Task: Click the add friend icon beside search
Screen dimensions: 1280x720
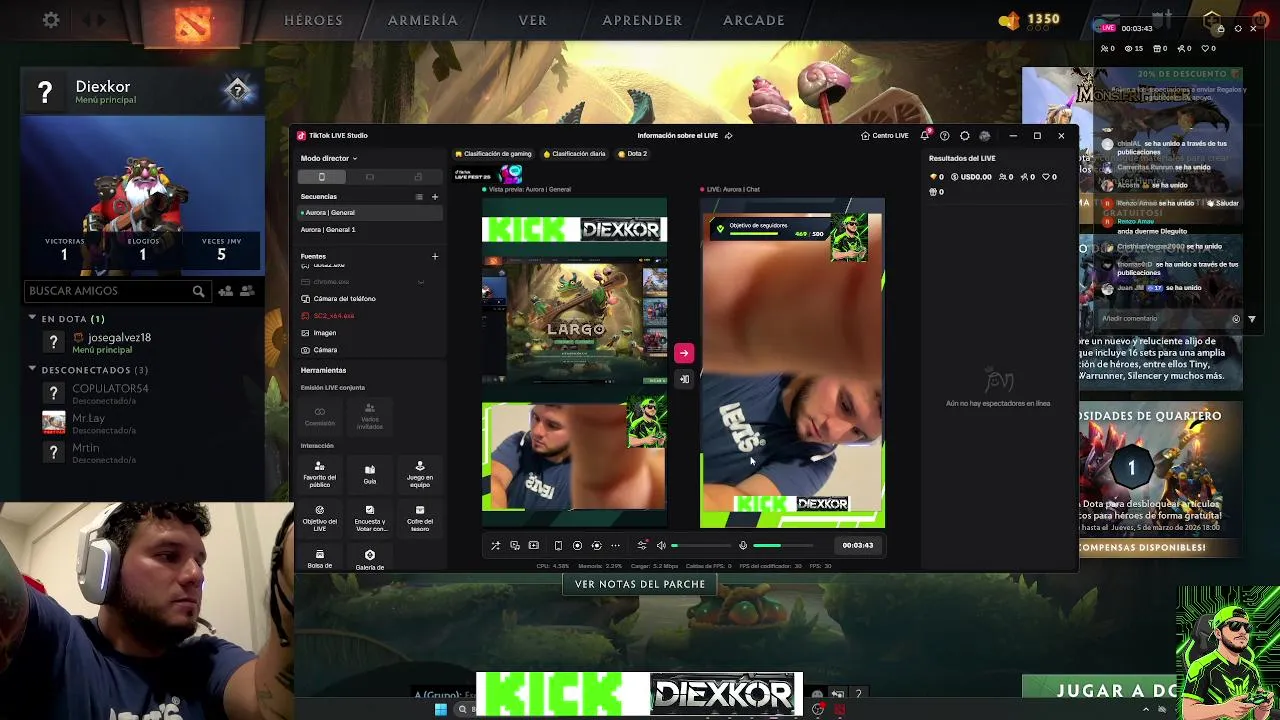Action: (225, 291)
